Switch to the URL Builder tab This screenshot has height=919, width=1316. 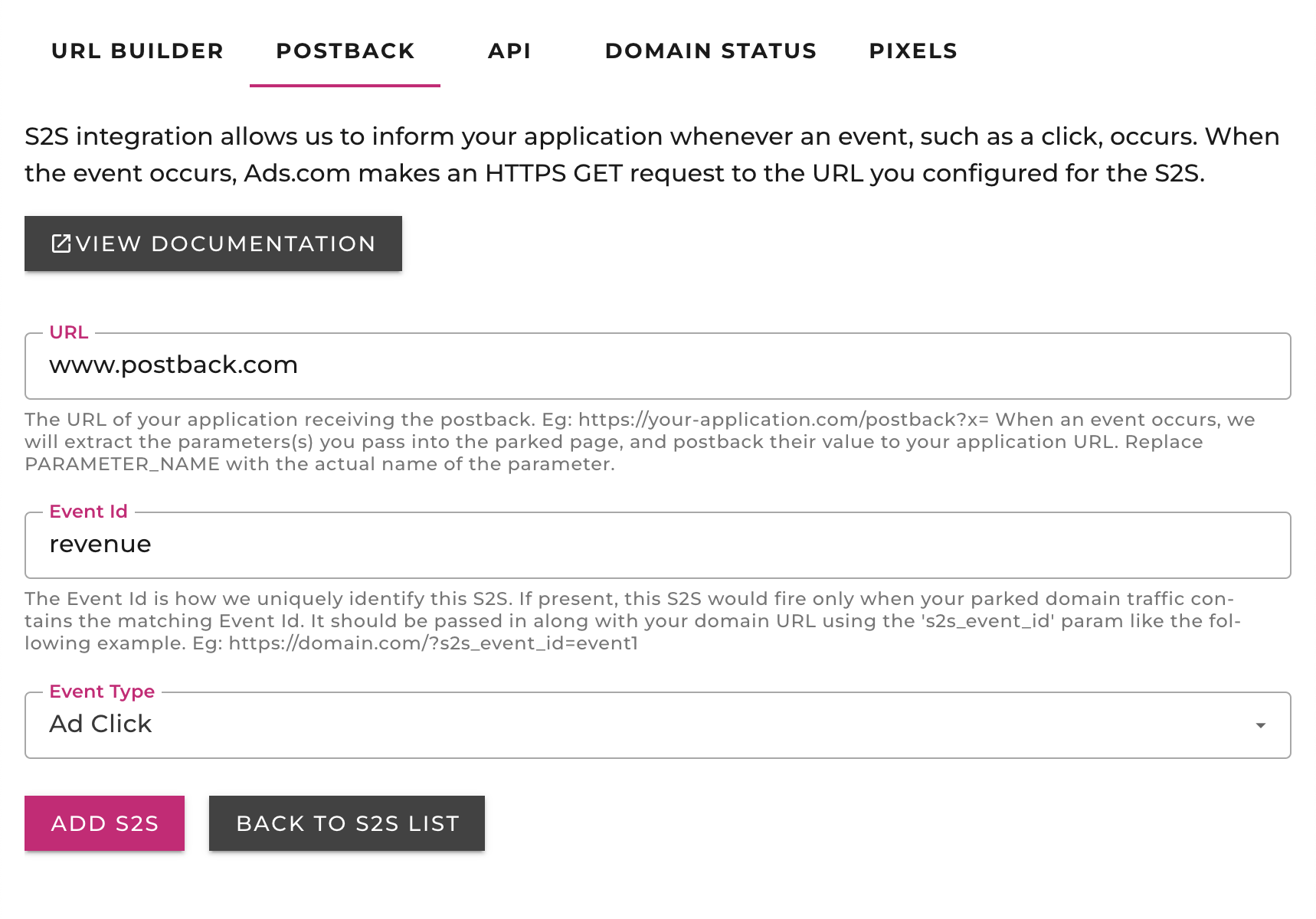click(137, 51)
